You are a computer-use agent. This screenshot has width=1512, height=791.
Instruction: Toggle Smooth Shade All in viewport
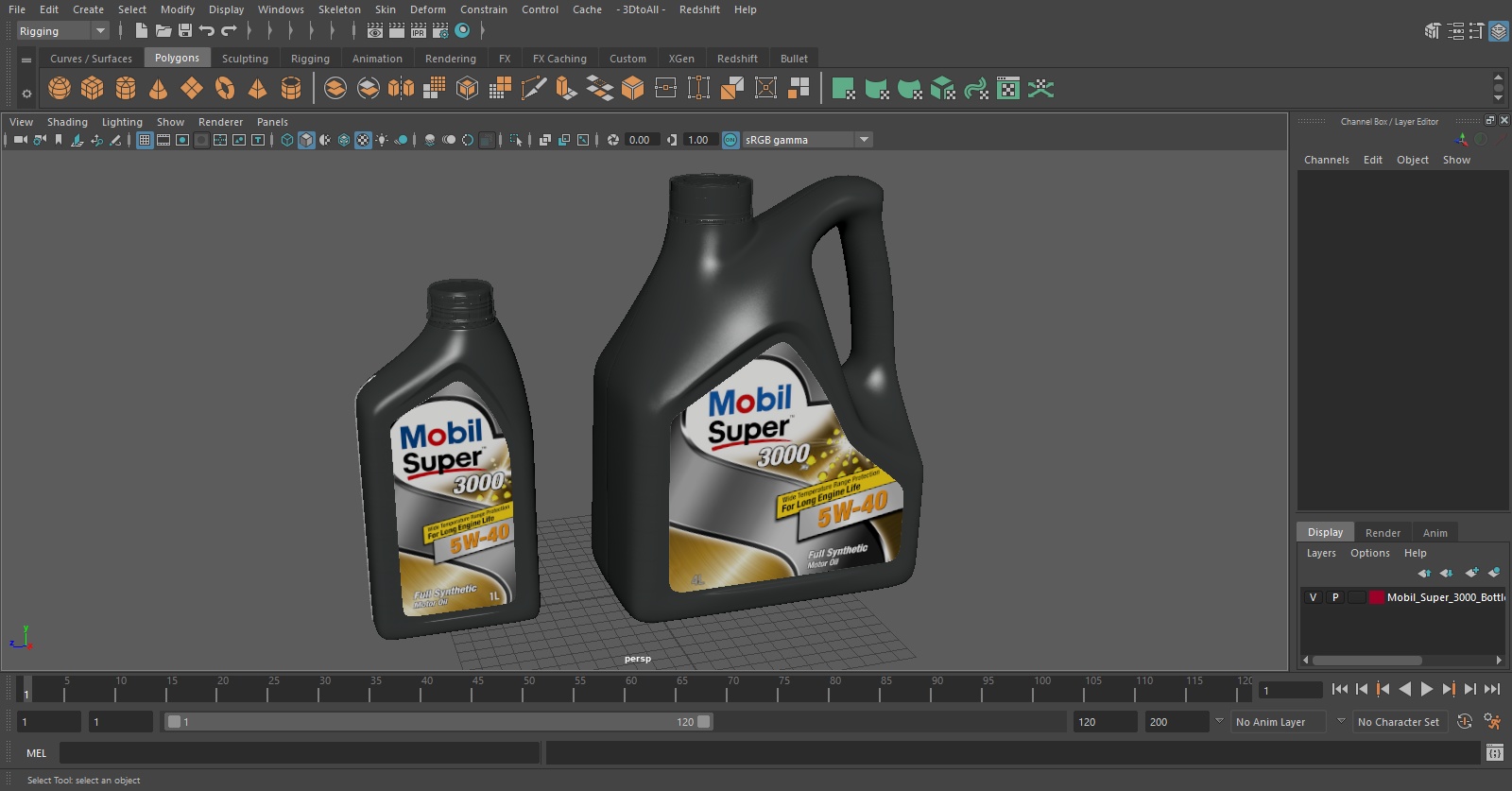point(306,140)
